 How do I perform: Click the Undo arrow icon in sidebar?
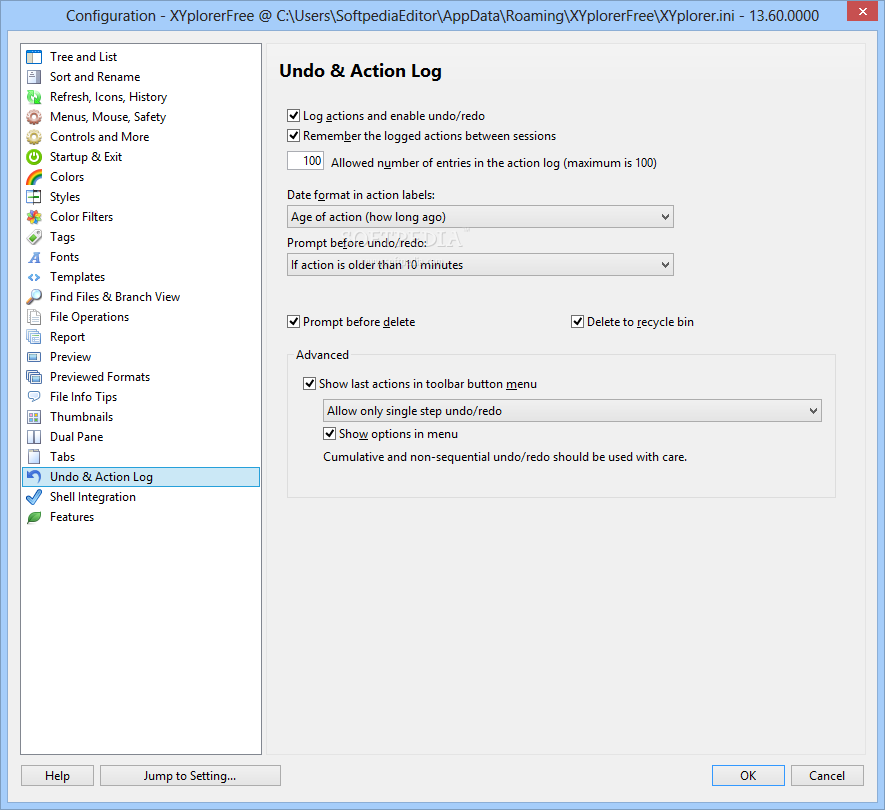coord(34,477)
